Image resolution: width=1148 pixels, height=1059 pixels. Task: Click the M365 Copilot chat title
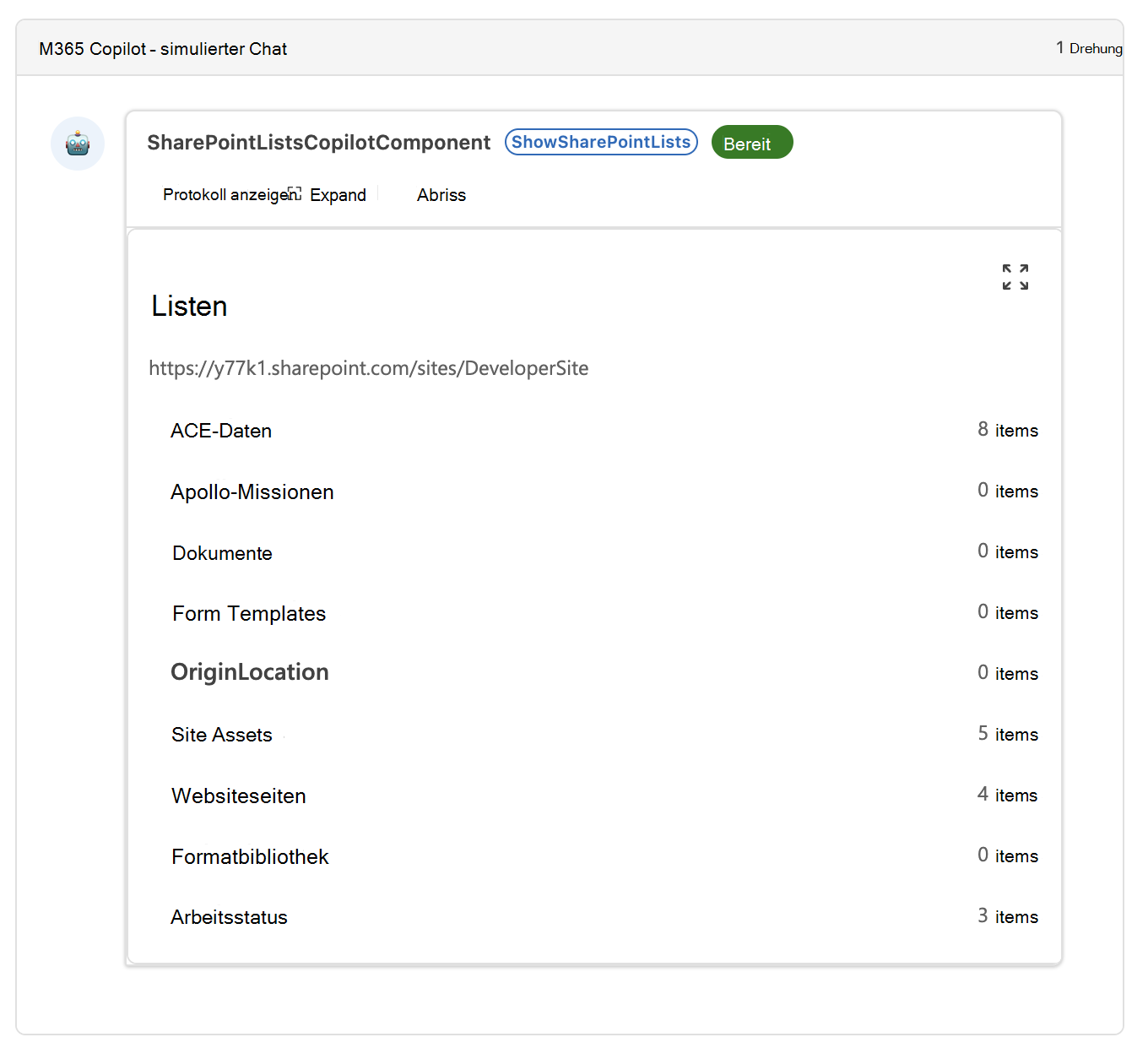[163, 49]
